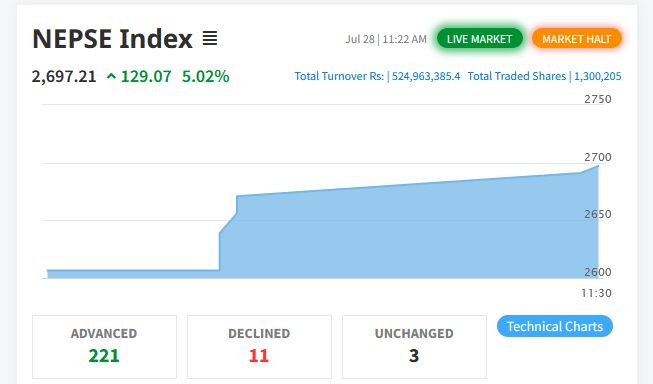
Task: Click the 2700 axis label
Action: pyautogui.click(x=598, y=157)
